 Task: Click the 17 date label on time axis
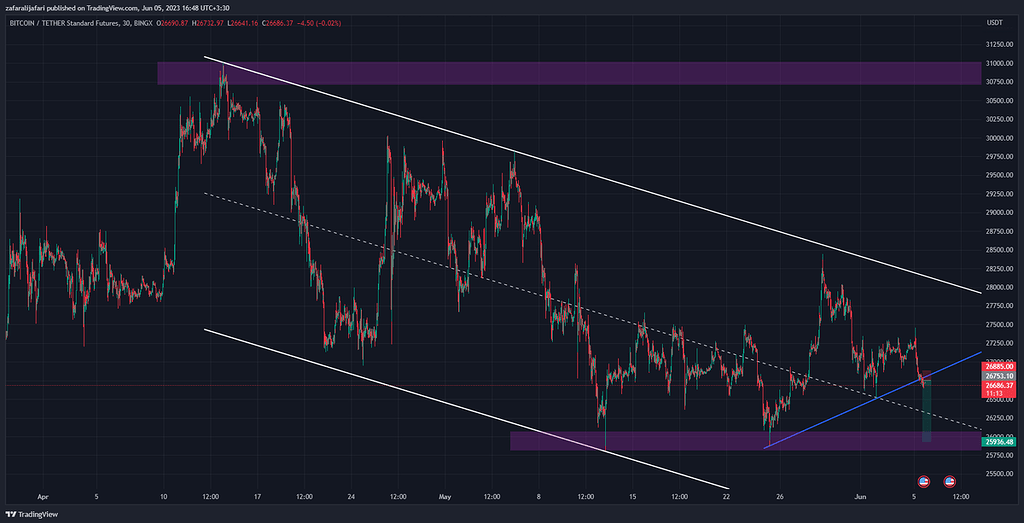(257, 497)
